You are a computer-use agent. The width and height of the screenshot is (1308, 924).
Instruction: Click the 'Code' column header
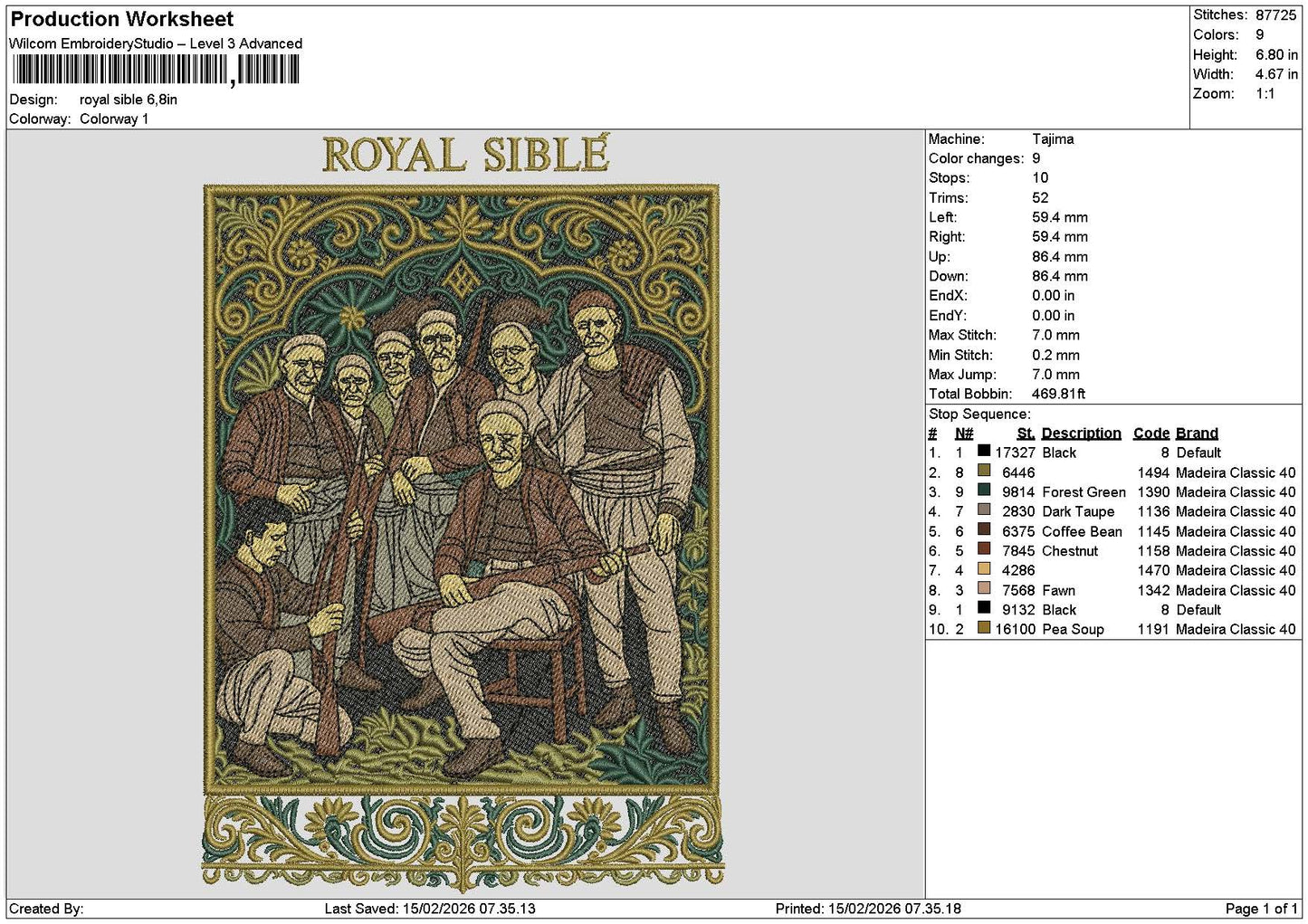(1151, 433)
